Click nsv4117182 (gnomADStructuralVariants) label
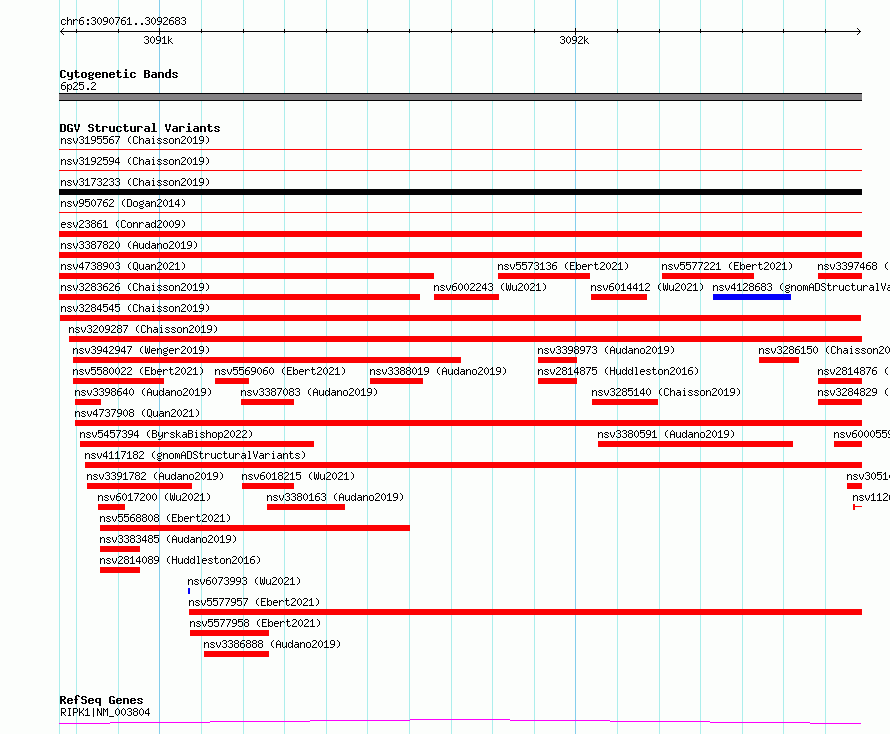Viewport: 890px width, 734px height. point(195,455)
